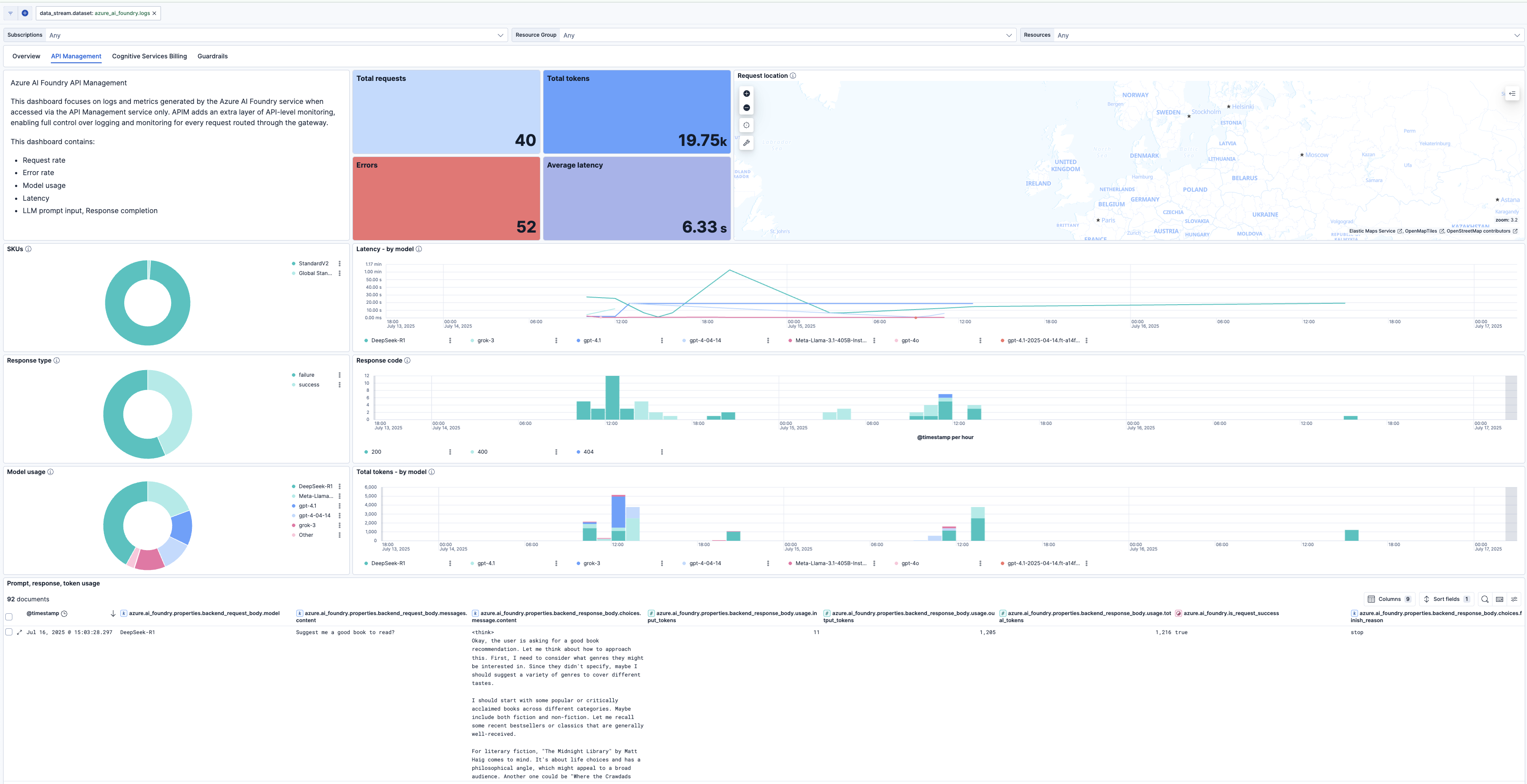Click the add filter plus icon
The height and width of the screenshot is (784, 1527).
[x=25, y=13]
